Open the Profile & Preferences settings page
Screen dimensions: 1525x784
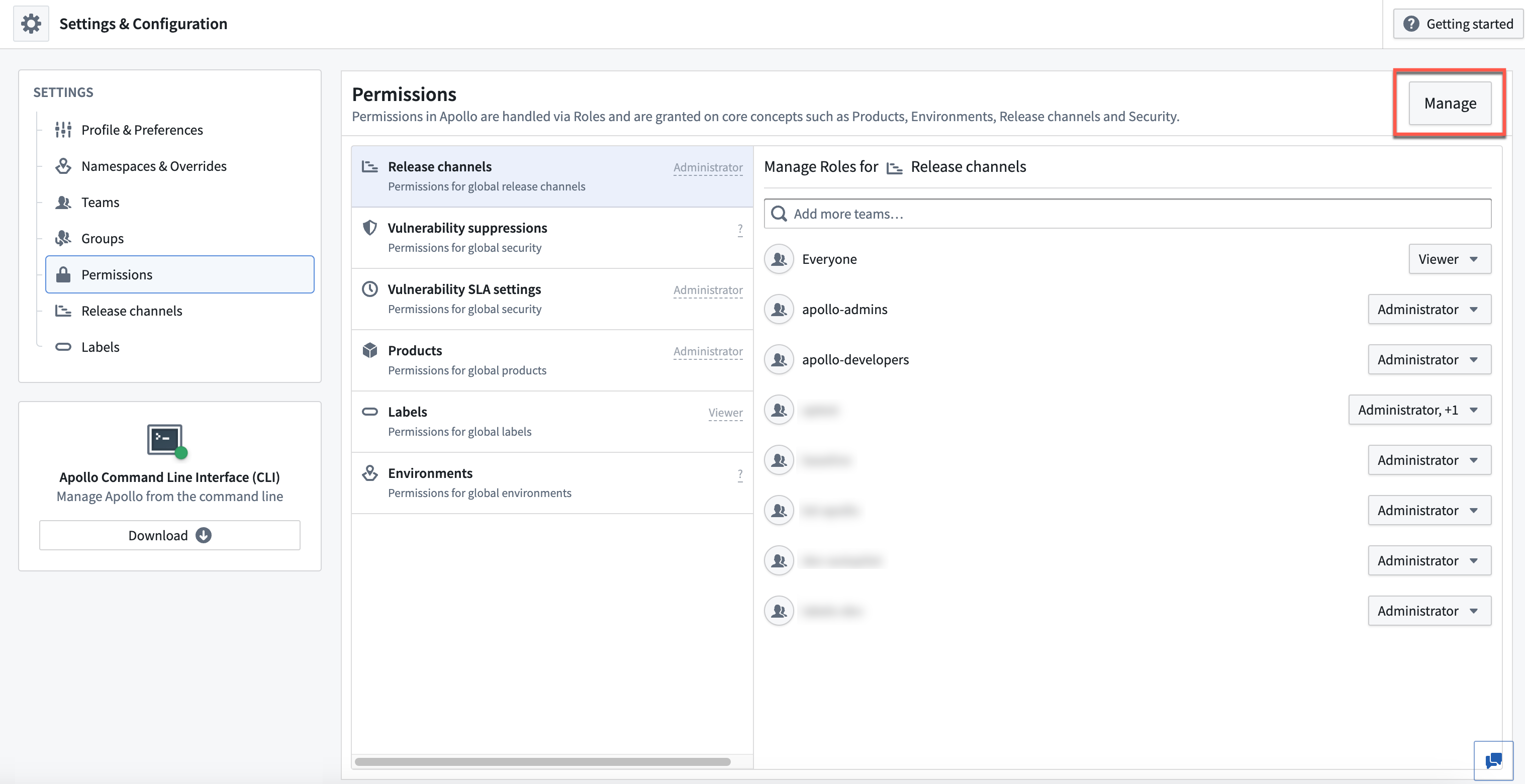(x=179, y=130)
